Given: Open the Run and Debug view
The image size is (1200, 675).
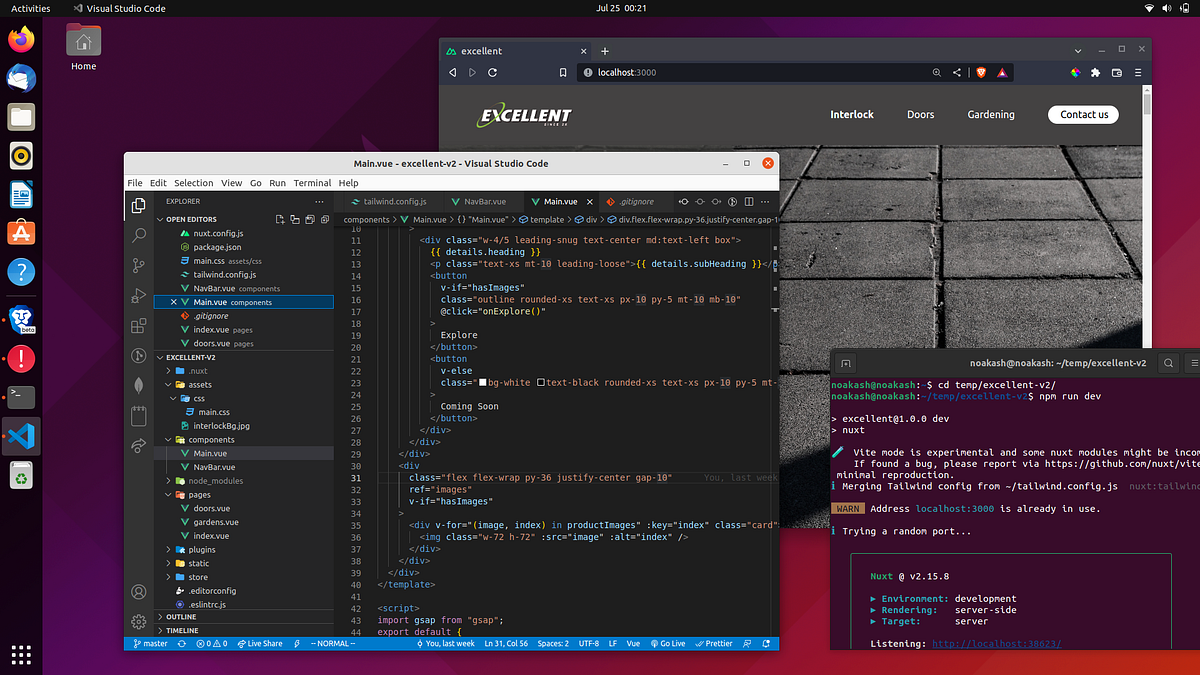Looking at the screenshot, I should point(138,296).
